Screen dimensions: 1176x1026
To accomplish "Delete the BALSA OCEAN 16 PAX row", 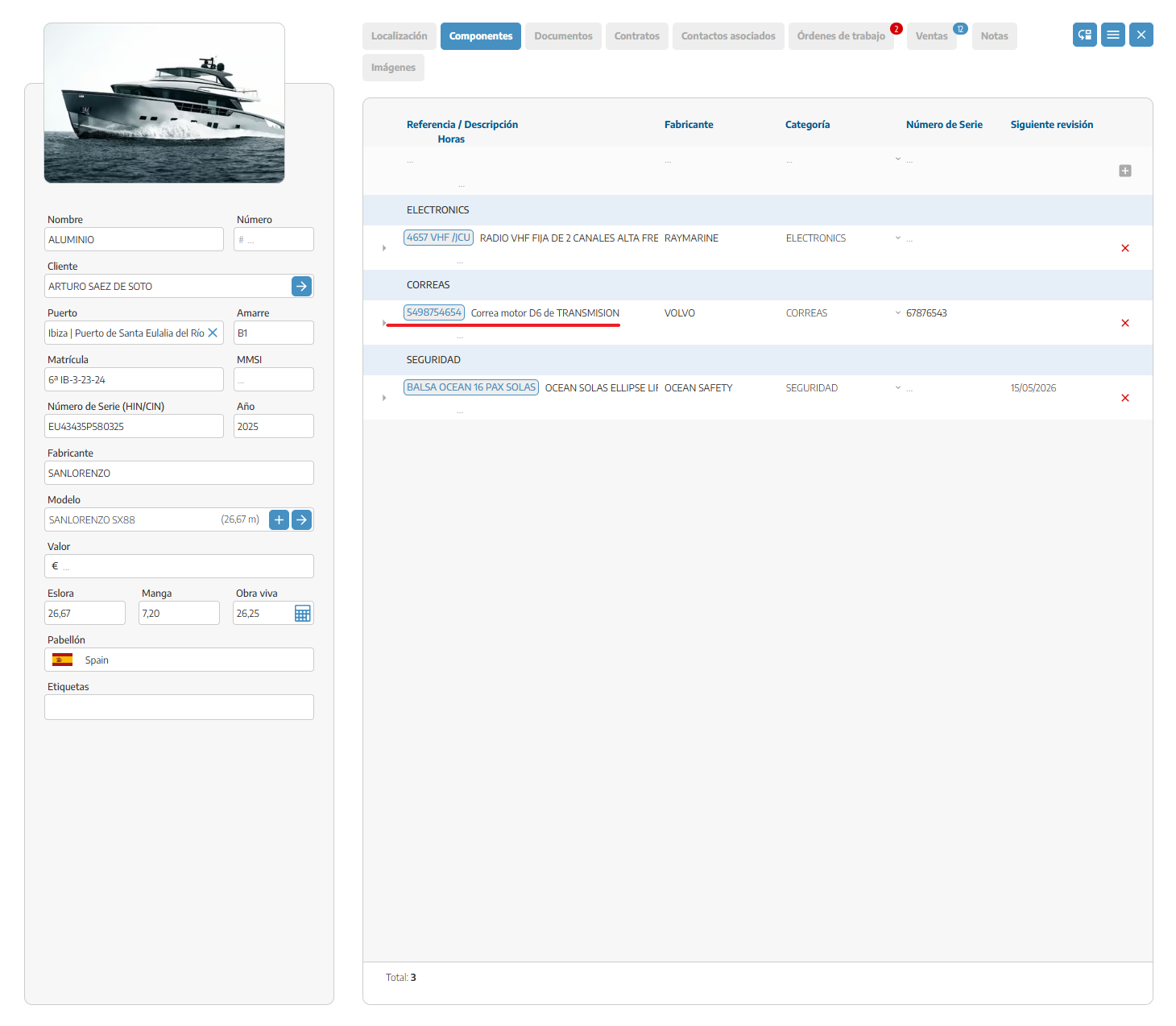I will (x=1125, y=398).
